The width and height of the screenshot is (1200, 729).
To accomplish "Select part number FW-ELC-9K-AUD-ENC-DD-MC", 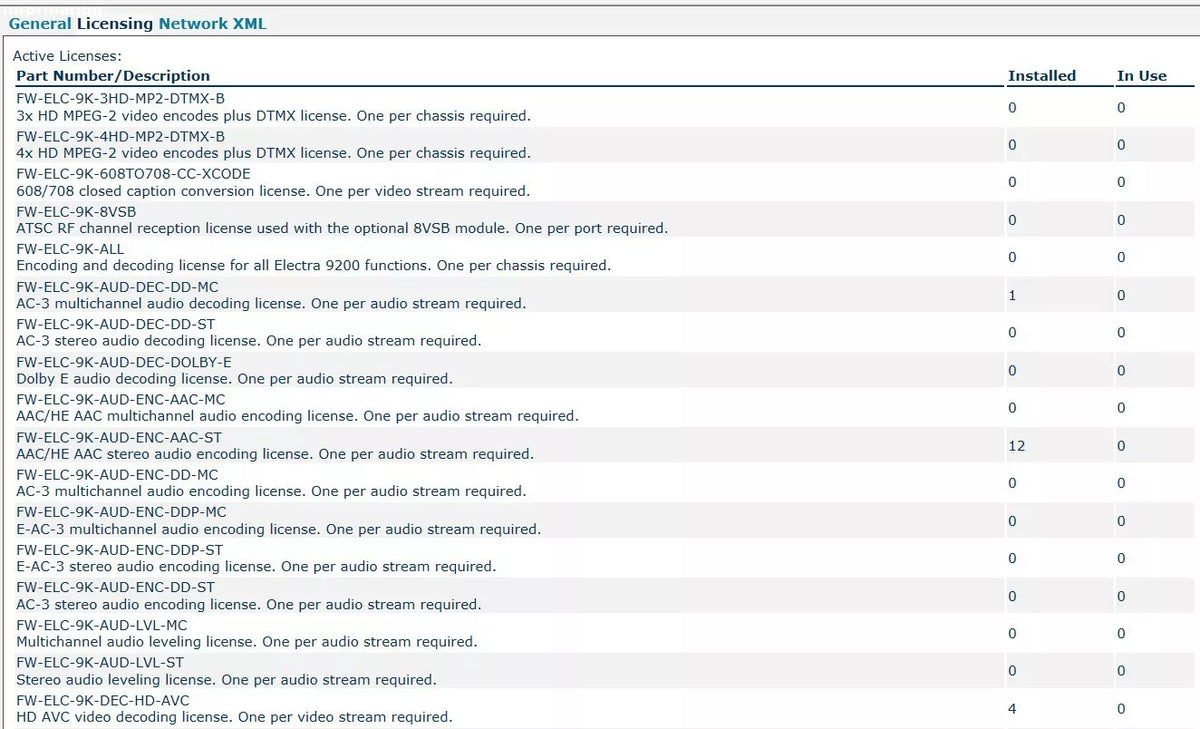I will click(117, 474).
